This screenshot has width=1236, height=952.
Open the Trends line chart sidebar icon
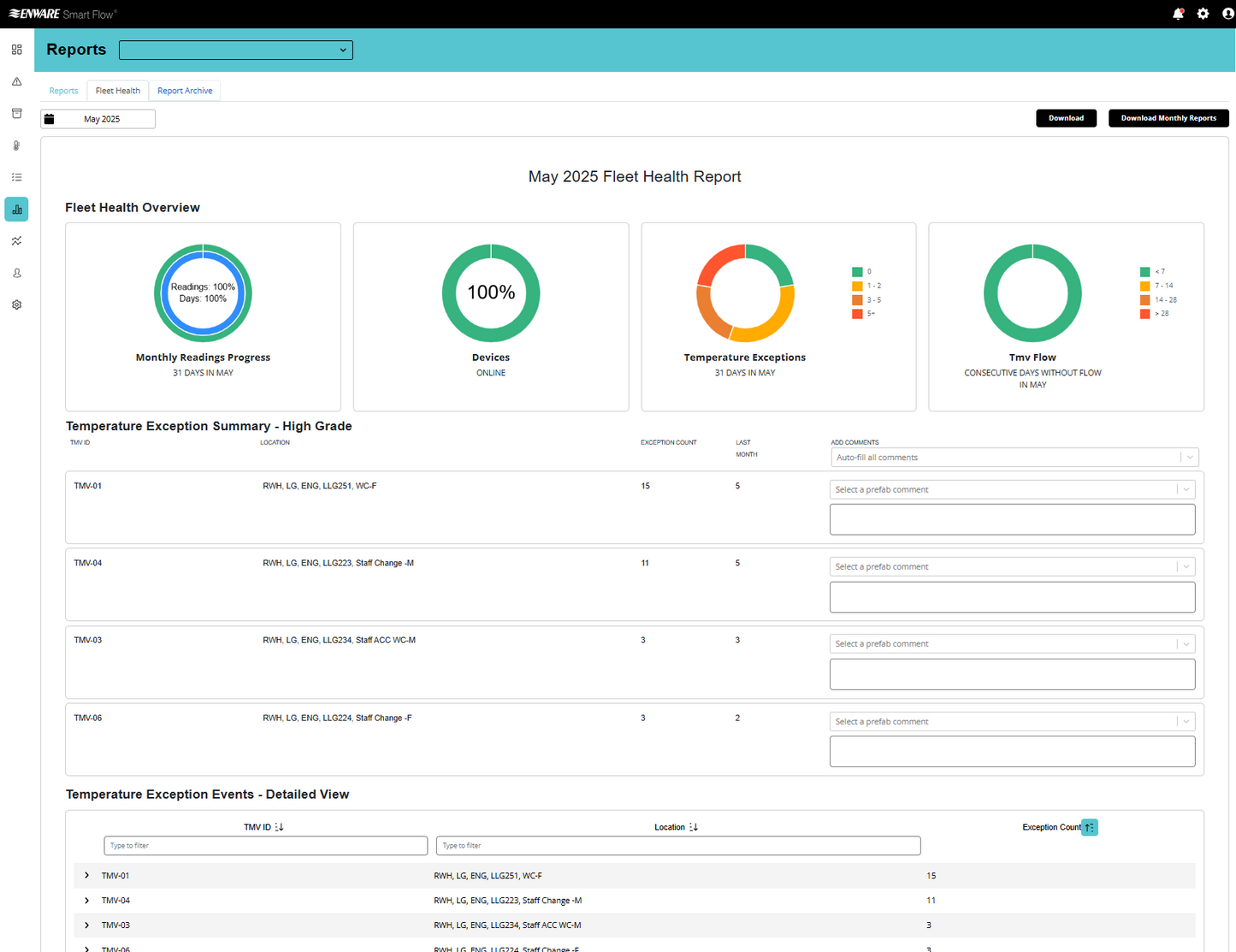click(x=16, y=240)
